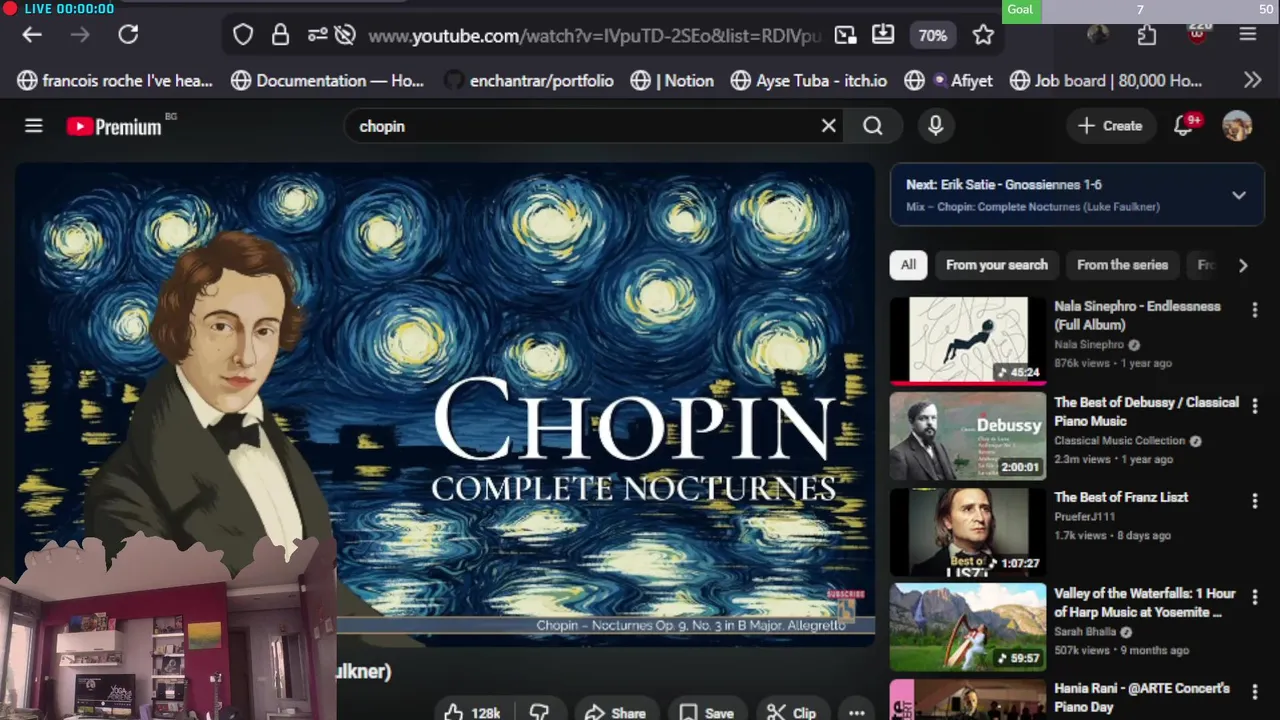Expand the 'Next: Erik Satie' playlist panel
Screen dimensions: 1280x720
tap(1239, 195)
